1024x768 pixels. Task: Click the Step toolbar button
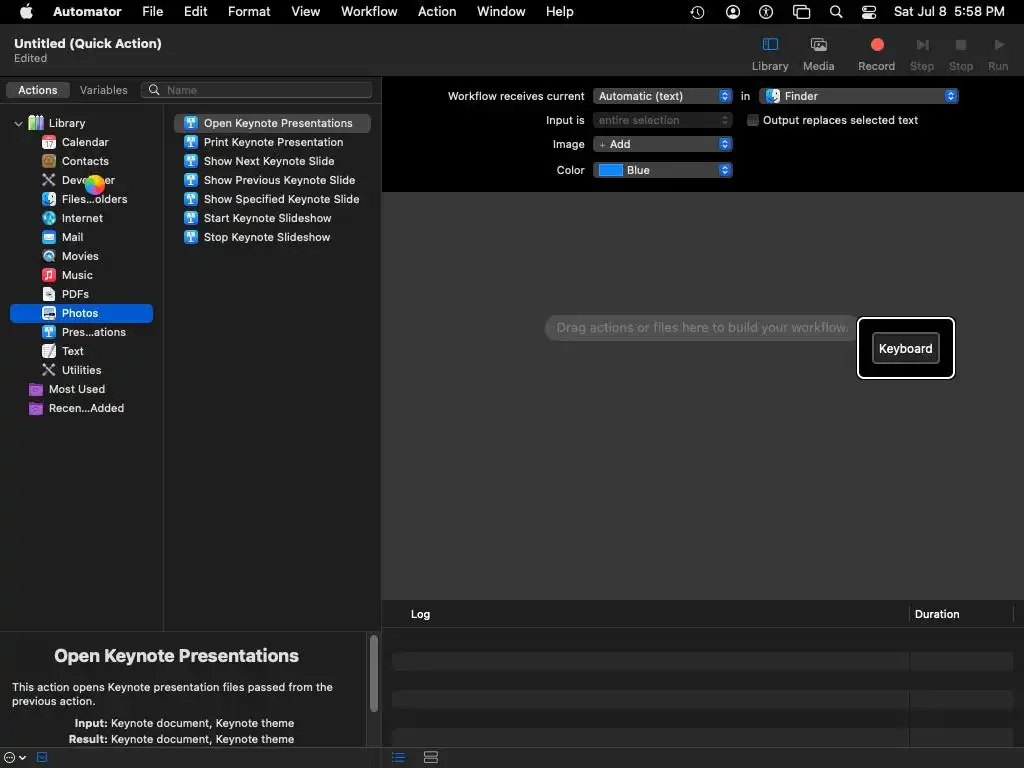point(921,54)
